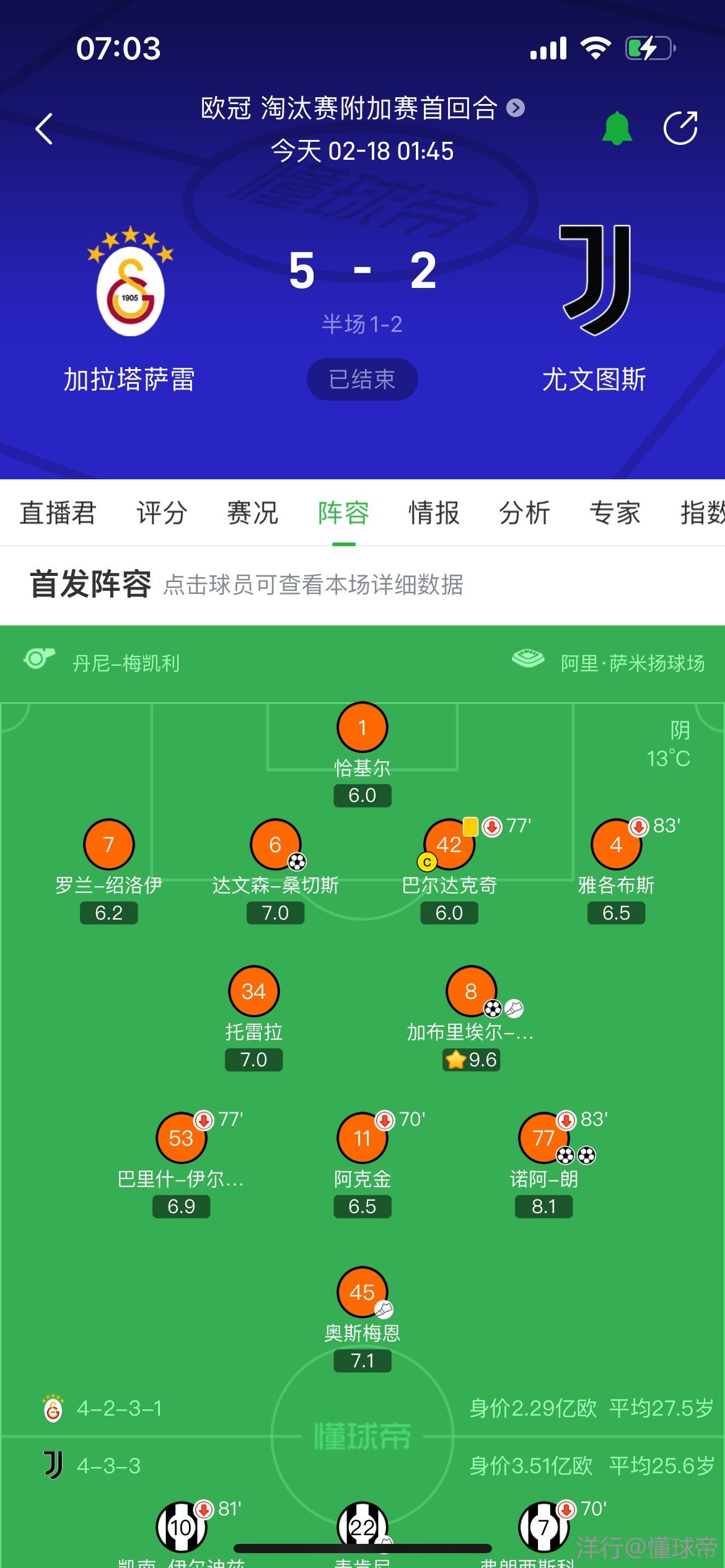Tap the back arrow icon

pyautogui.click(x=45, y=129)
